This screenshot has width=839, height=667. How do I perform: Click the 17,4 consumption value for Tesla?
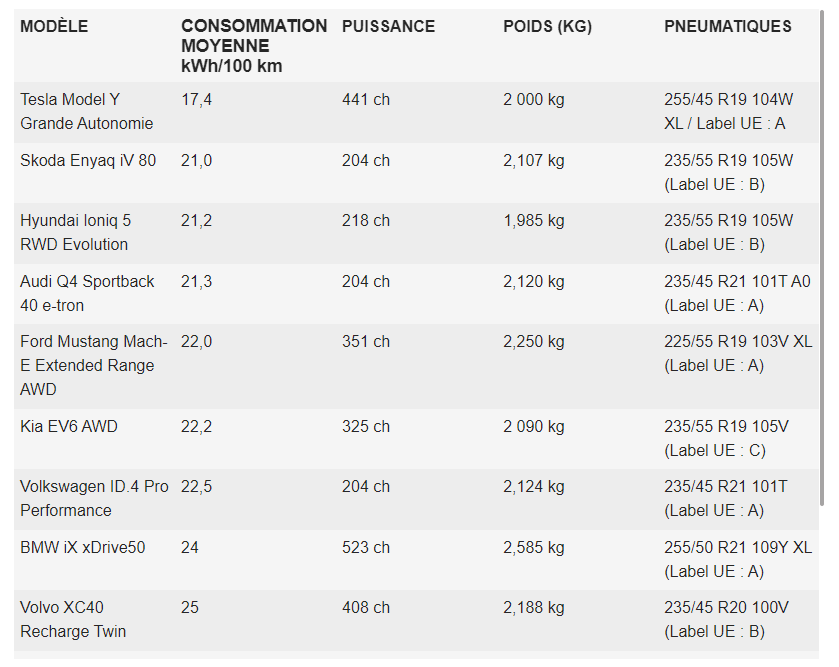[x=196, y=99]
